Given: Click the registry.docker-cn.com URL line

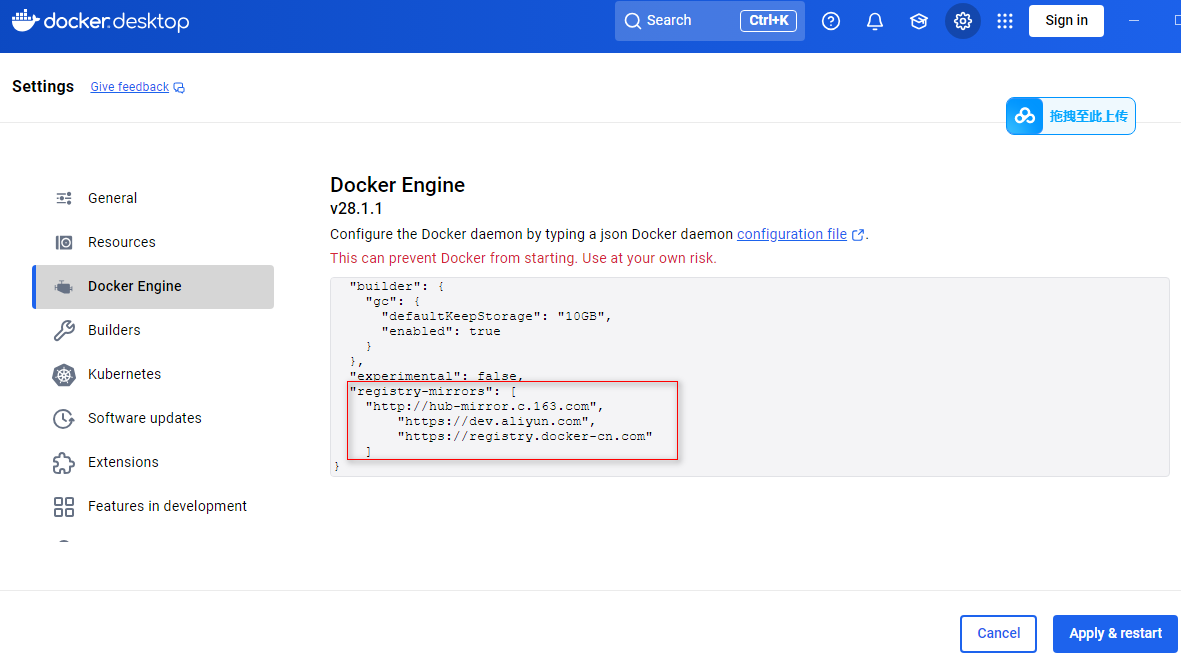Looking at the screenshot, I should tap(525, 436).
